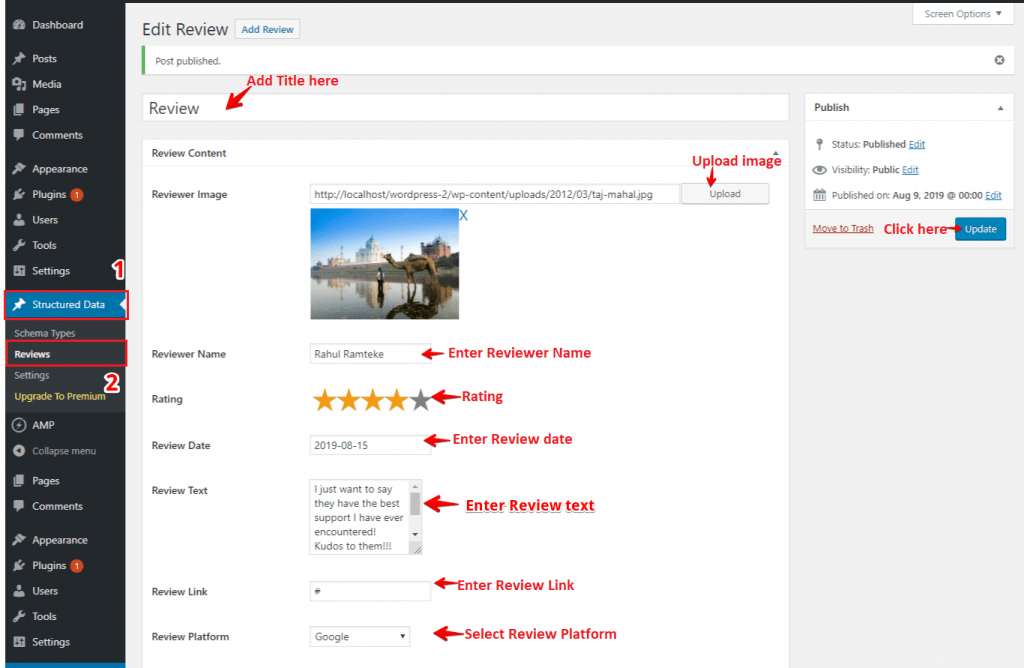Open the Review Platform Google dropdown
The image size is (1024, 668).
[360, 636]
